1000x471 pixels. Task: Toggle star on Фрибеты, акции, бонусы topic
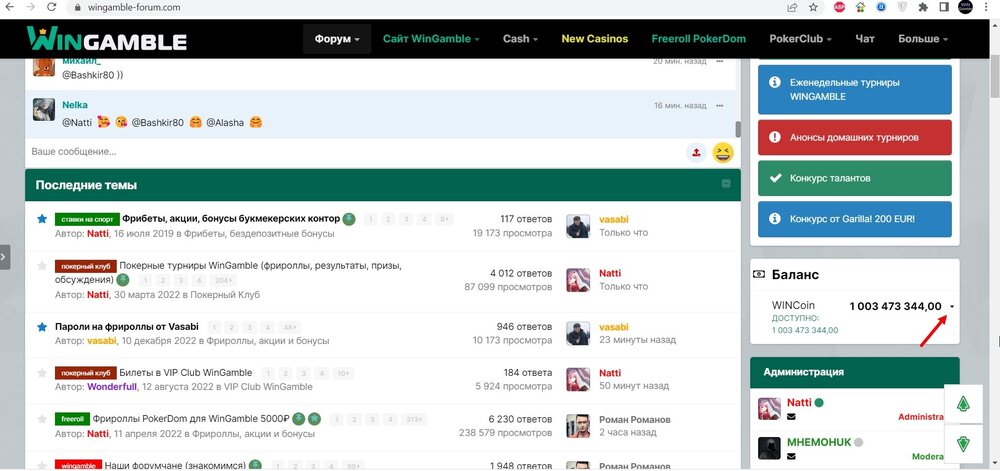[x=42, y=218]
